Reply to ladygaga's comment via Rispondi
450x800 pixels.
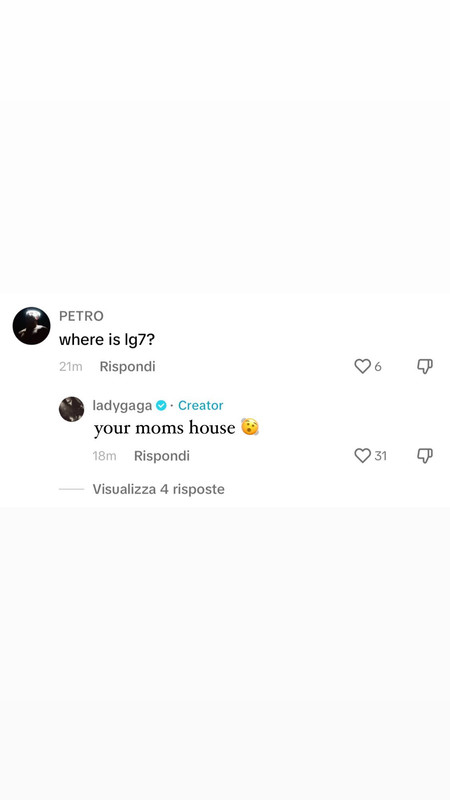pos(162,456)
